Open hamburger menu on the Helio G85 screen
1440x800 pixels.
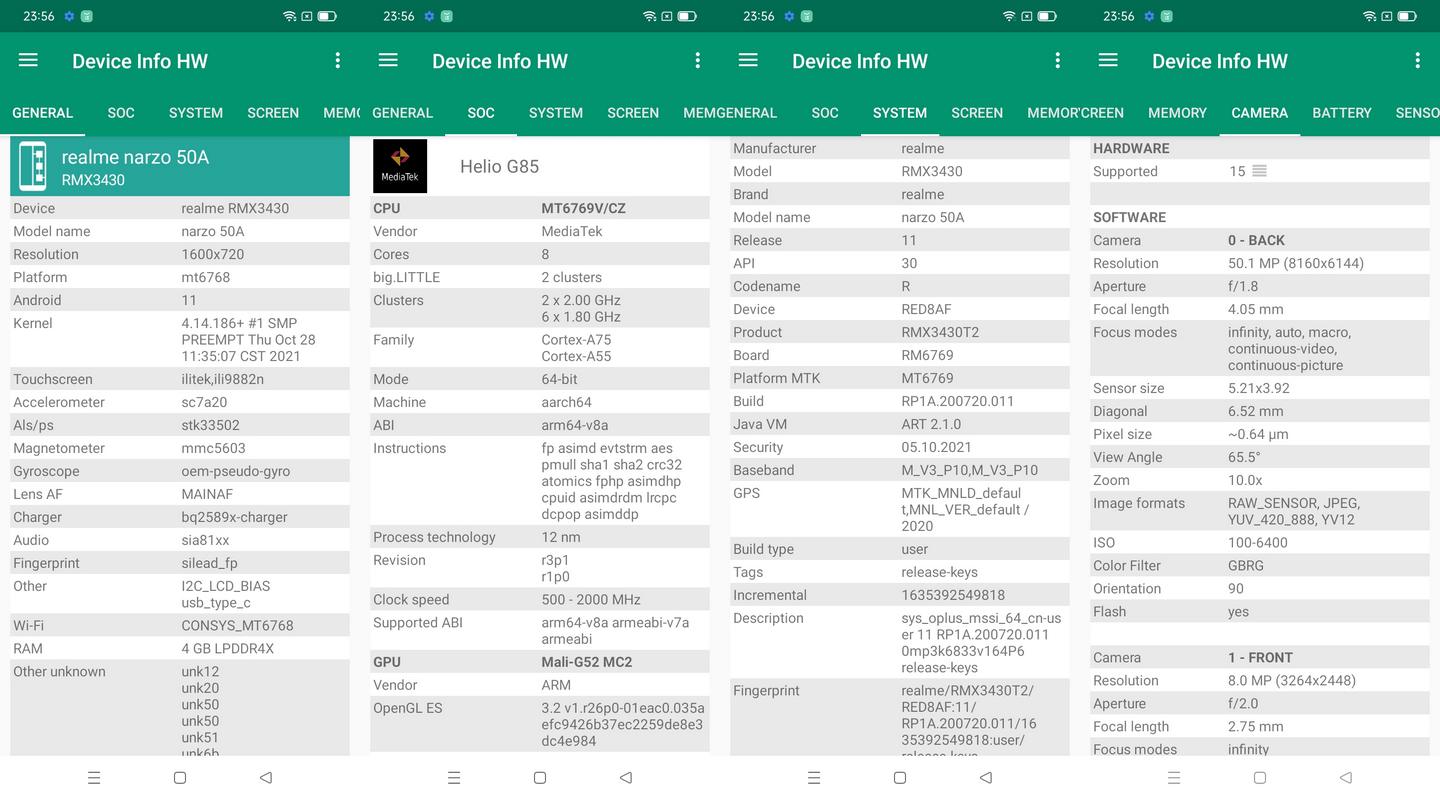[388, 60]
